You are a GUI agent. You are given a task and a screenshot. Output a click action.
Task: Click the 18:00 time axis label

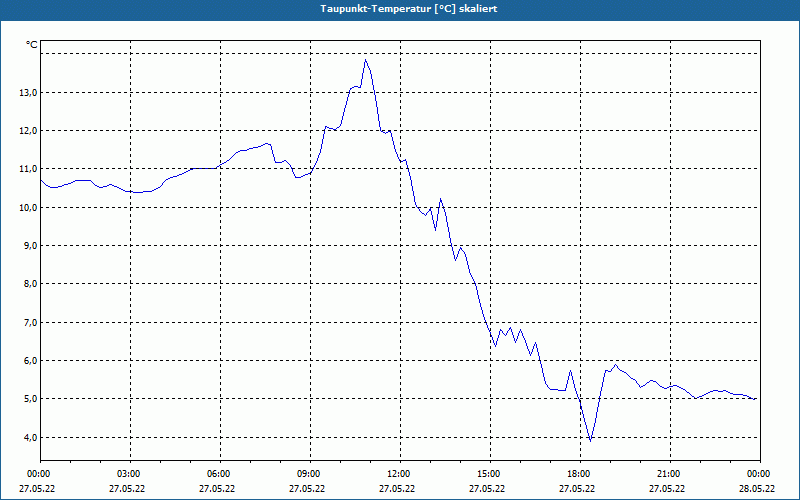(x=580, y=474)
